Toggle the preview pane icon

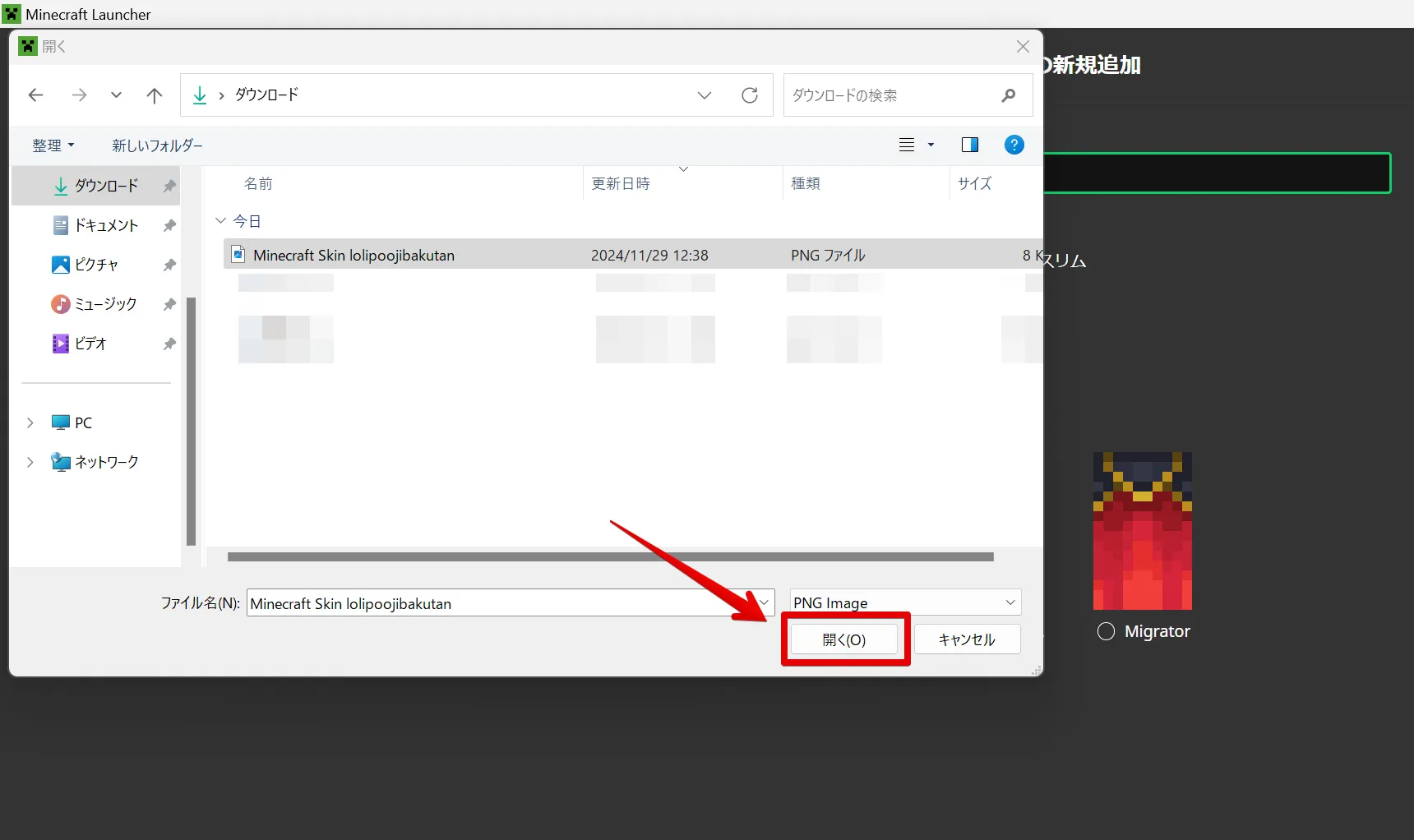pyautogui.click(x=970, y=145)
